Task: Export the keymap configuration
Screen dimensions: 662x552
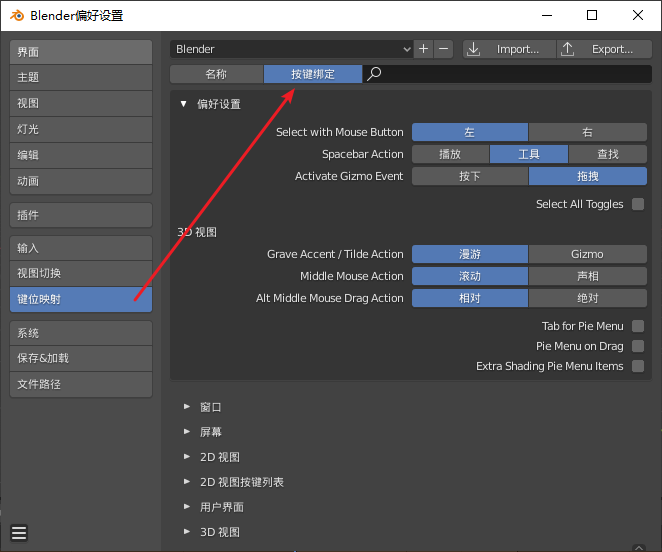Action: (604, 49)
